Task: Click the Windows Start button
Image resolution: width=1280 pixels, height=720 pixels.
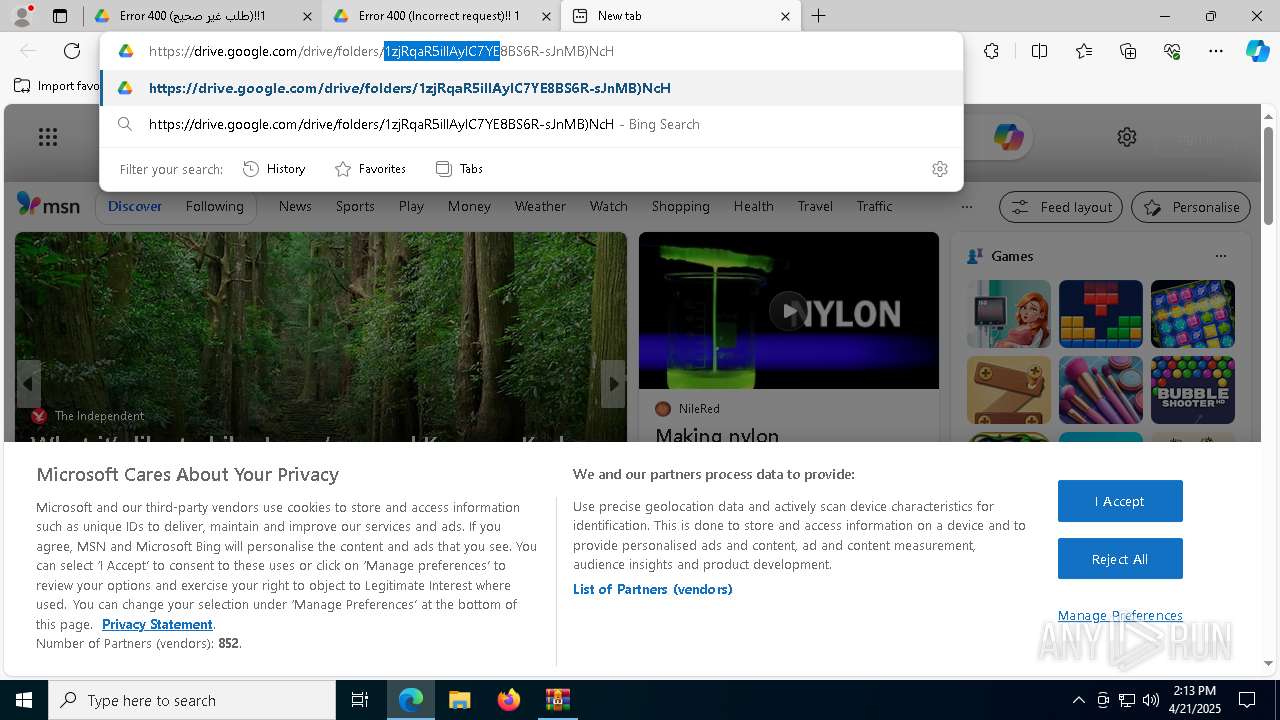Action: tap(24, 700)
